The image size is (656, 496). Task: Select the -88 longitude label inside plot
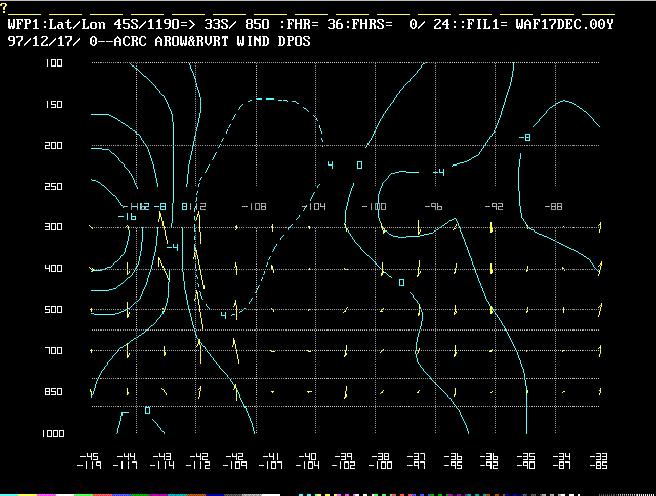point(554,206)
